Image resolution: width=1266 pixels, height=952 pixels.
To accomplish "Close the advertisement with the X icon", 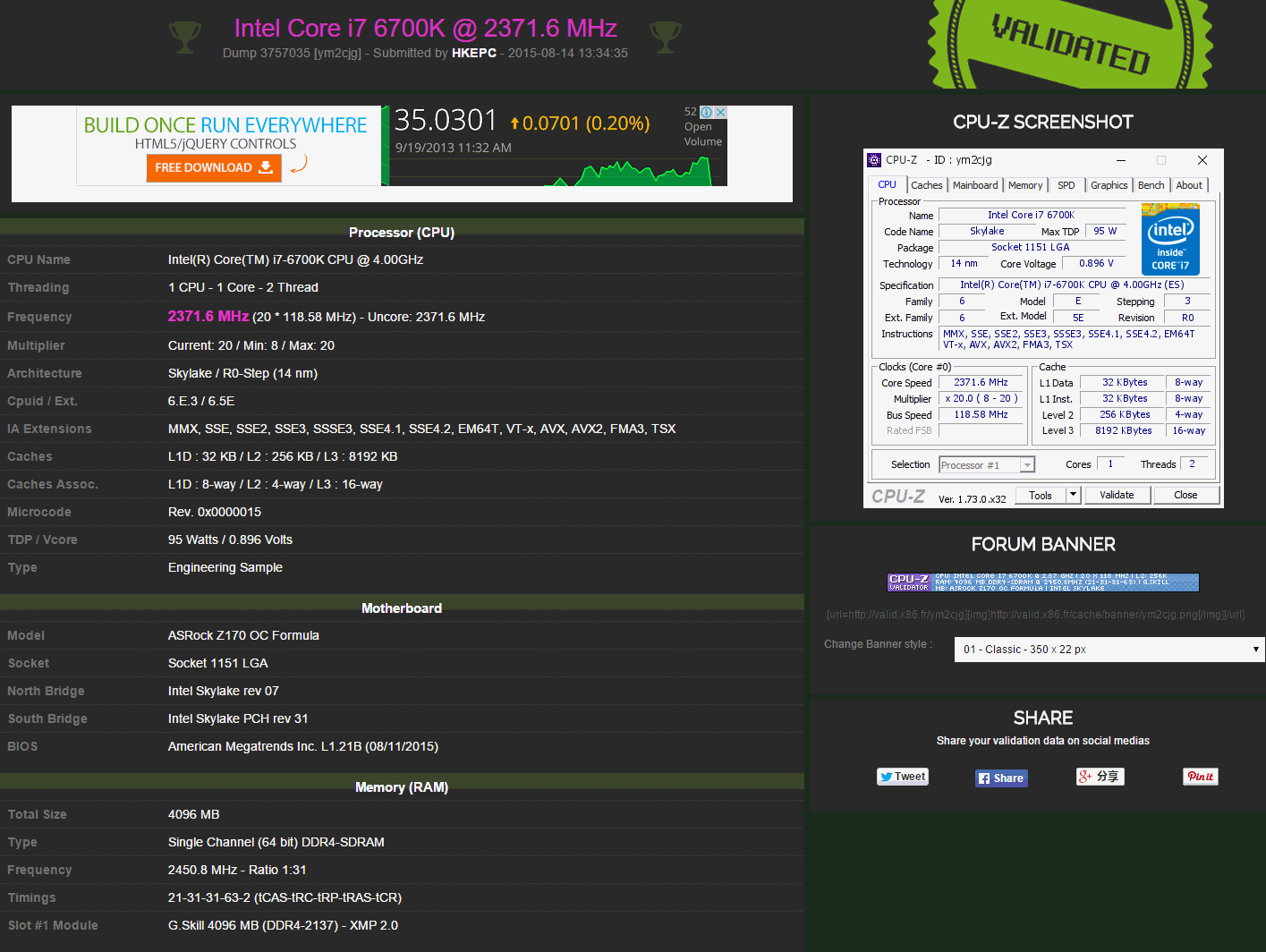I will [720, 112].
